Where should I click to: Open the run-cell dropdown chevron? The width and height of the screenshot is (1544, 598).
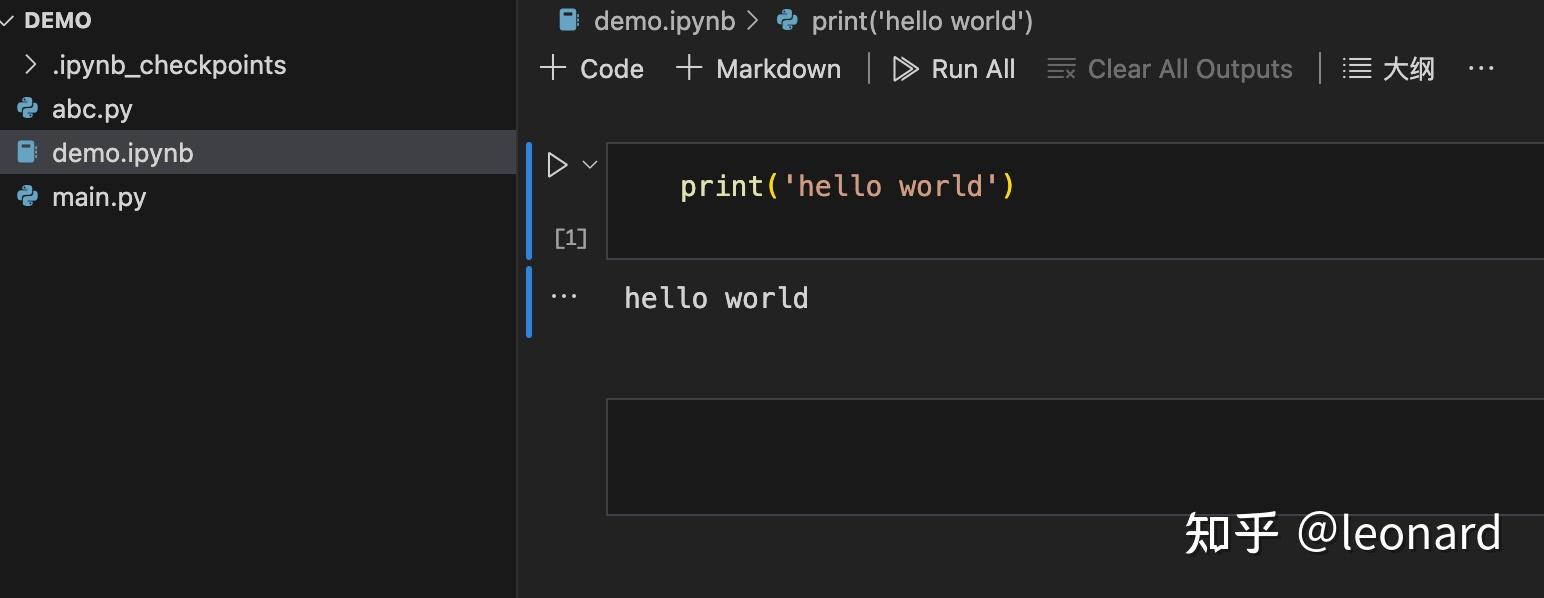589,165
